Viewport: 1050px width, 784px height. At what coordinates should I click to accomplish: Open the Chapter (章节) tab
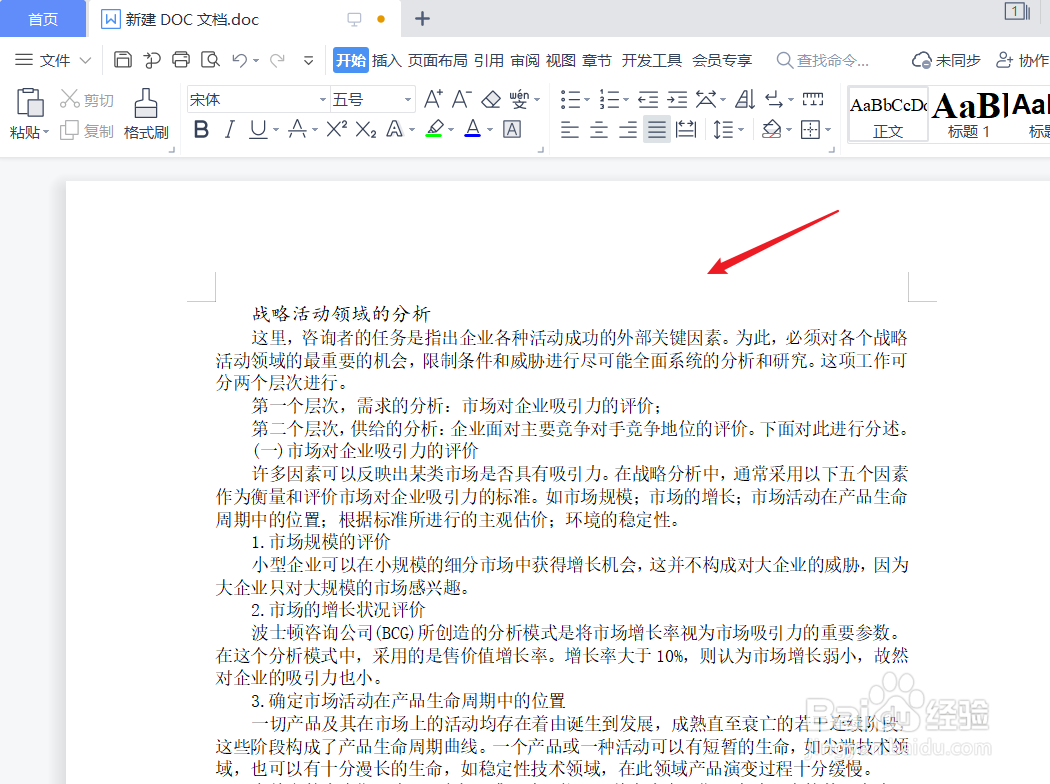597,60
